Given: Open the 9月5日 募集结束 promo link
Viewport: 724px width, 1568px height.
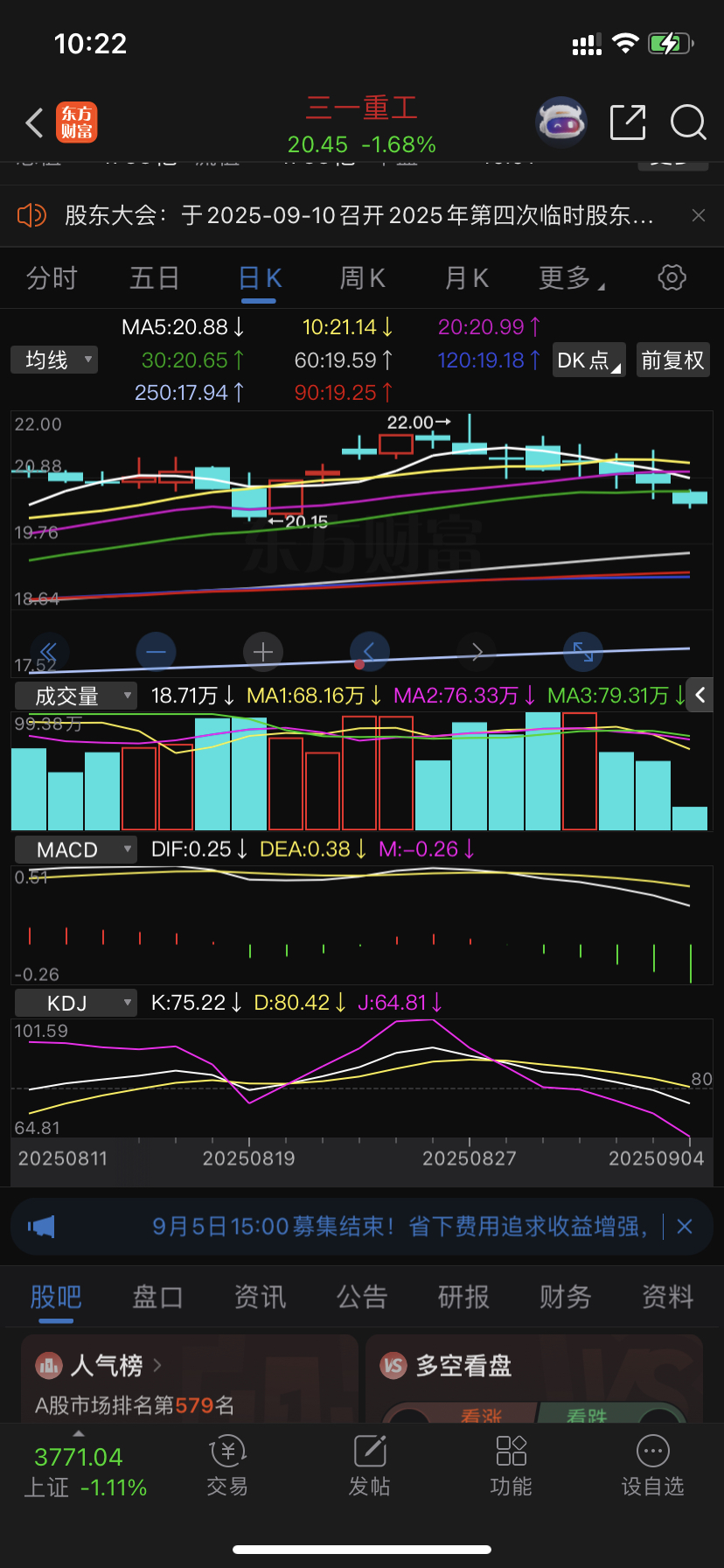Looking at the screenshot, I should (x=400, y=1227).
